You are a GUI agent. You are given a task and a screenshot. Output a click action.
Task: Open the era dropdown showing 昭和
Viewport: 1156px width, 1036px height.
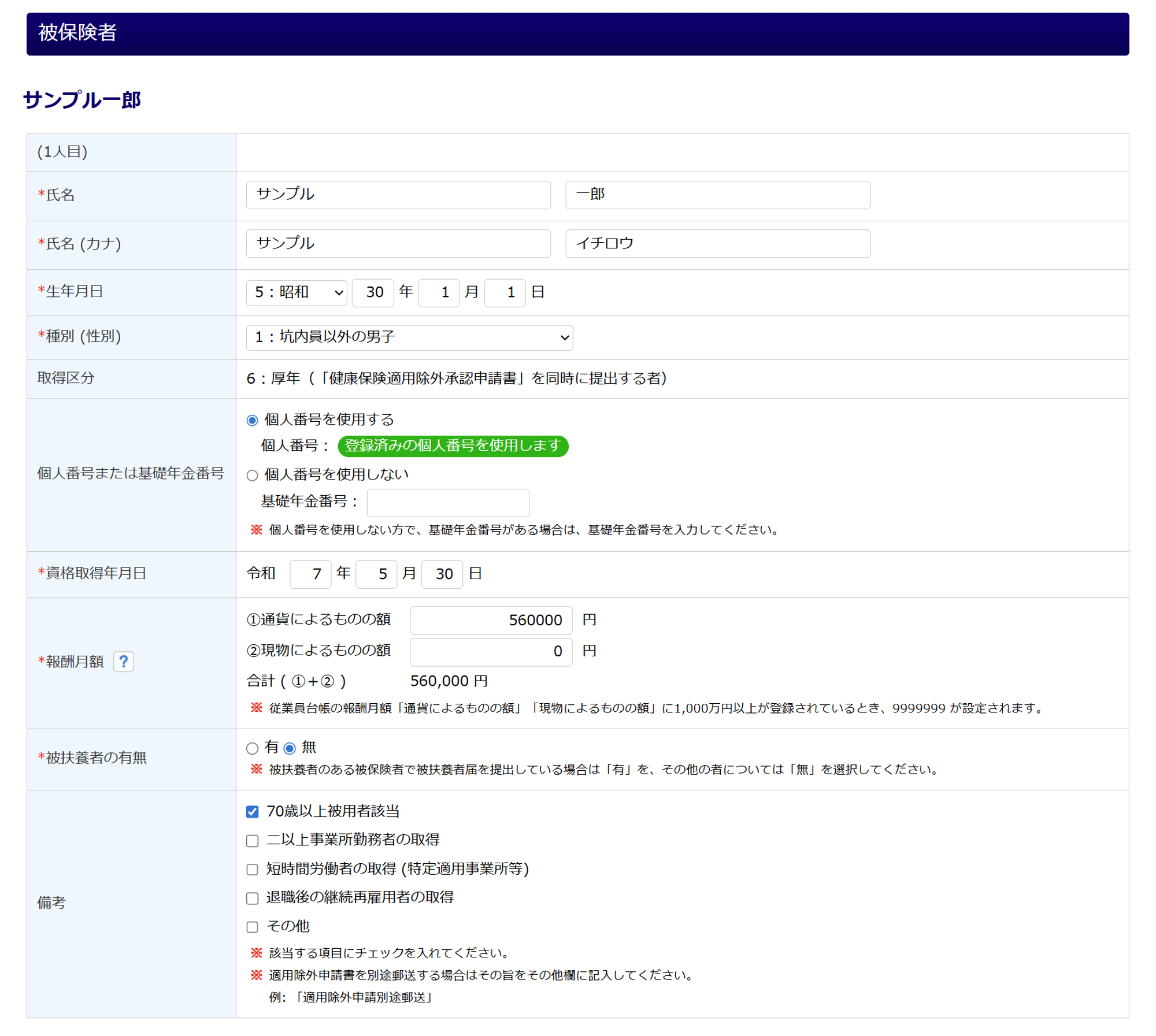pyautogui.click(x=297, y=292)
